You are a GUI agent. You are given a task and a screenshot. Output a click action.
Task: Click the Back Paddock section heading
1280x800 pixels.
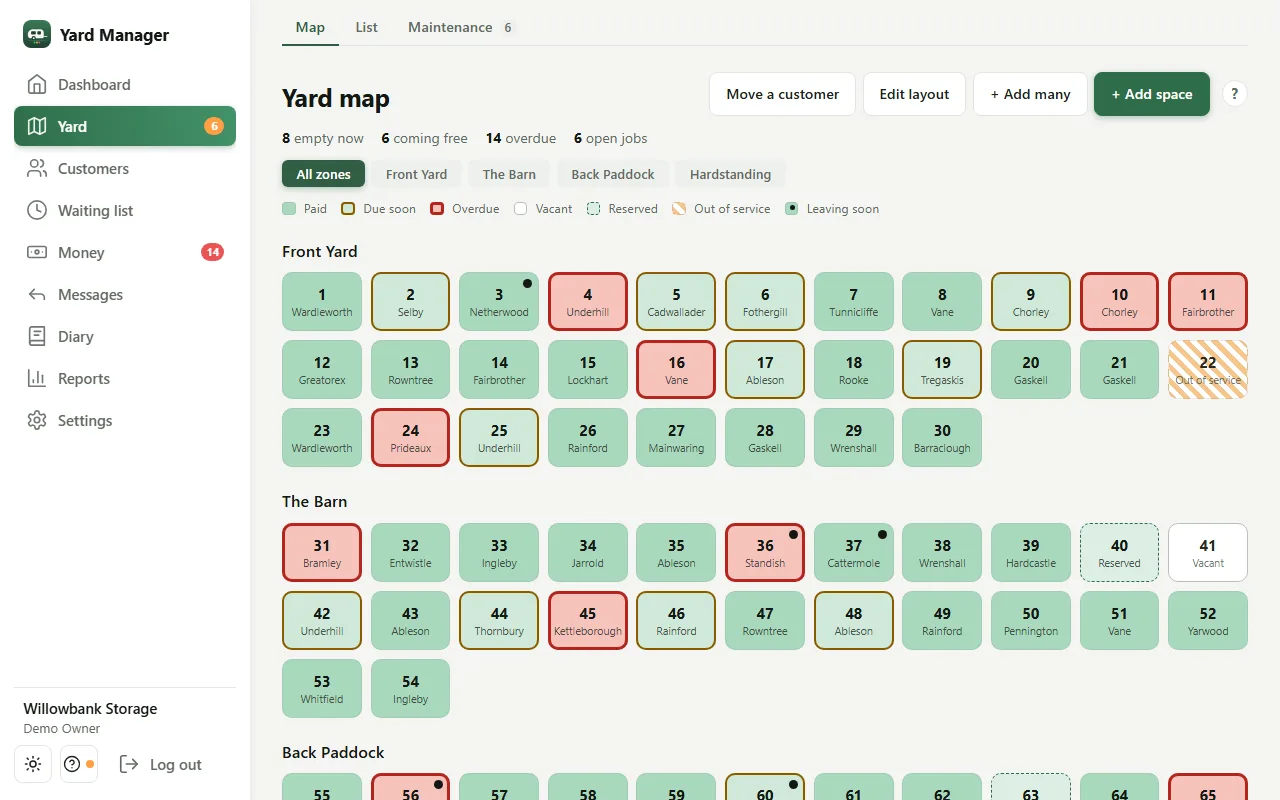333,752
